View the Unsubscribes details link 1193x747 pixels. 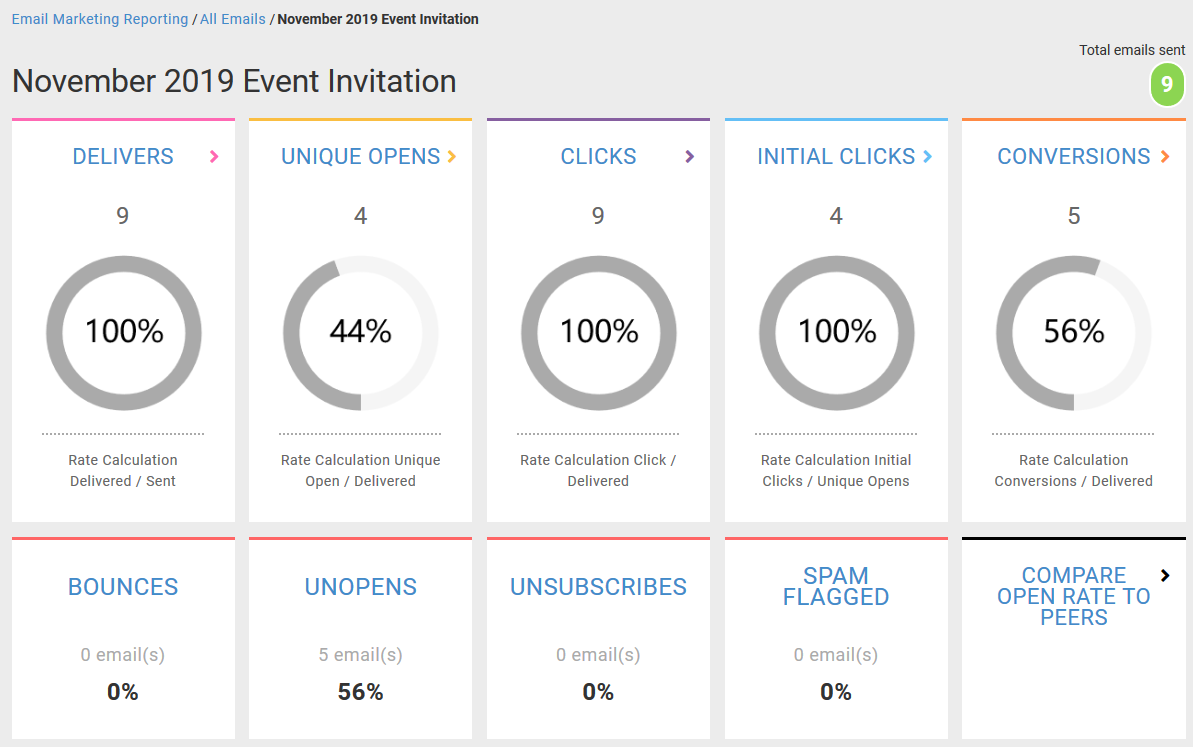coord(598,587)
